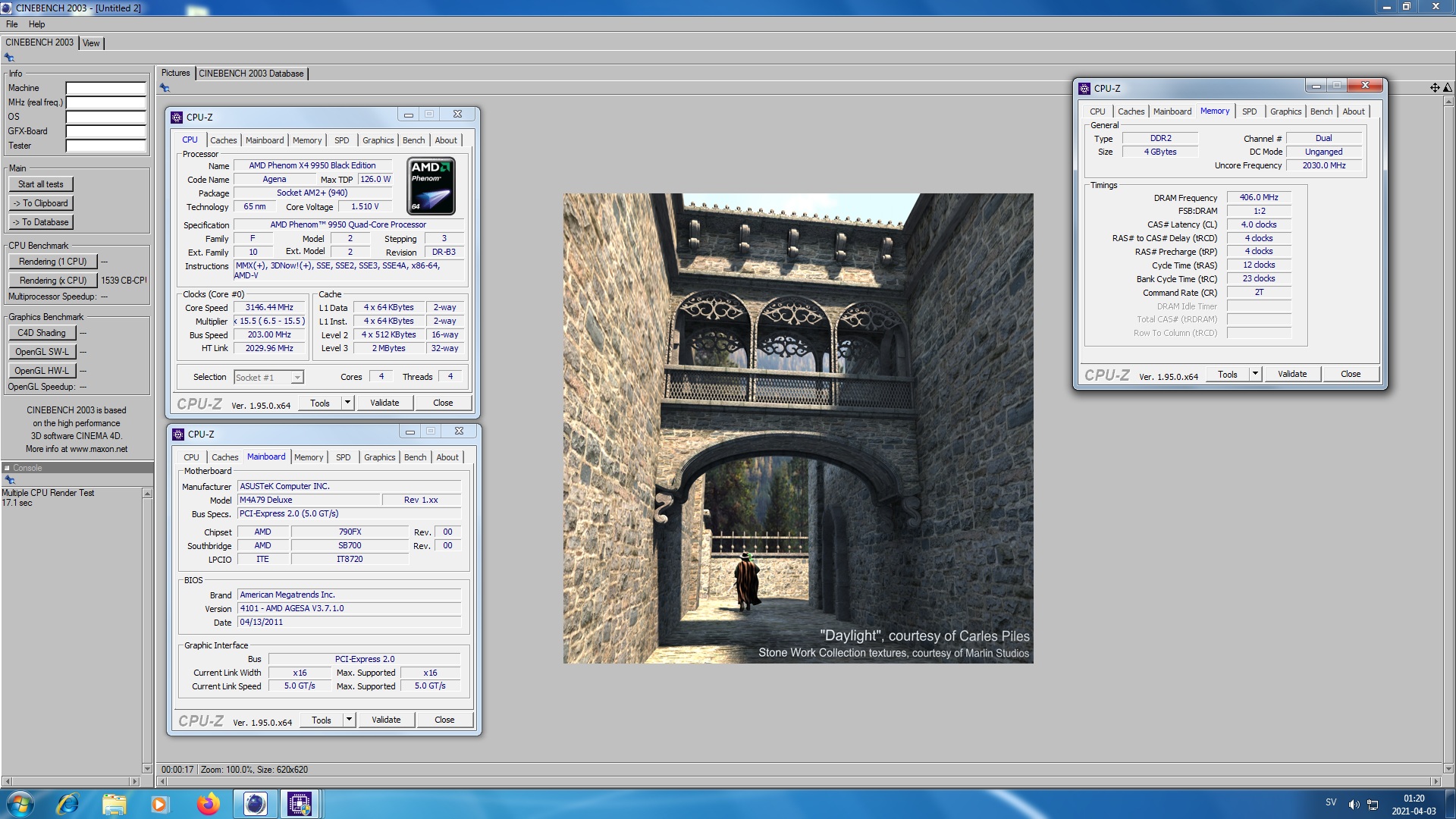
Task: Click the move-arrows icon at picture view corner
Action: 1435,88
